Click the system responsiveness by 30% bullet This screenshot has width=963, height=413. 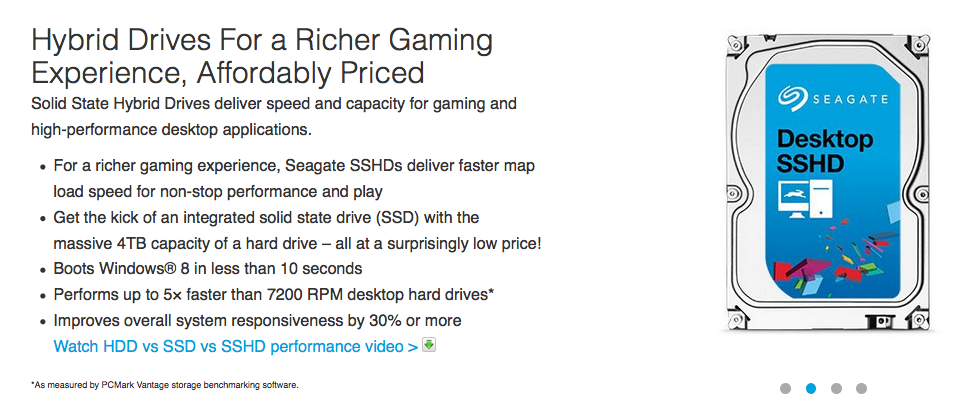[x=257, y=320]
